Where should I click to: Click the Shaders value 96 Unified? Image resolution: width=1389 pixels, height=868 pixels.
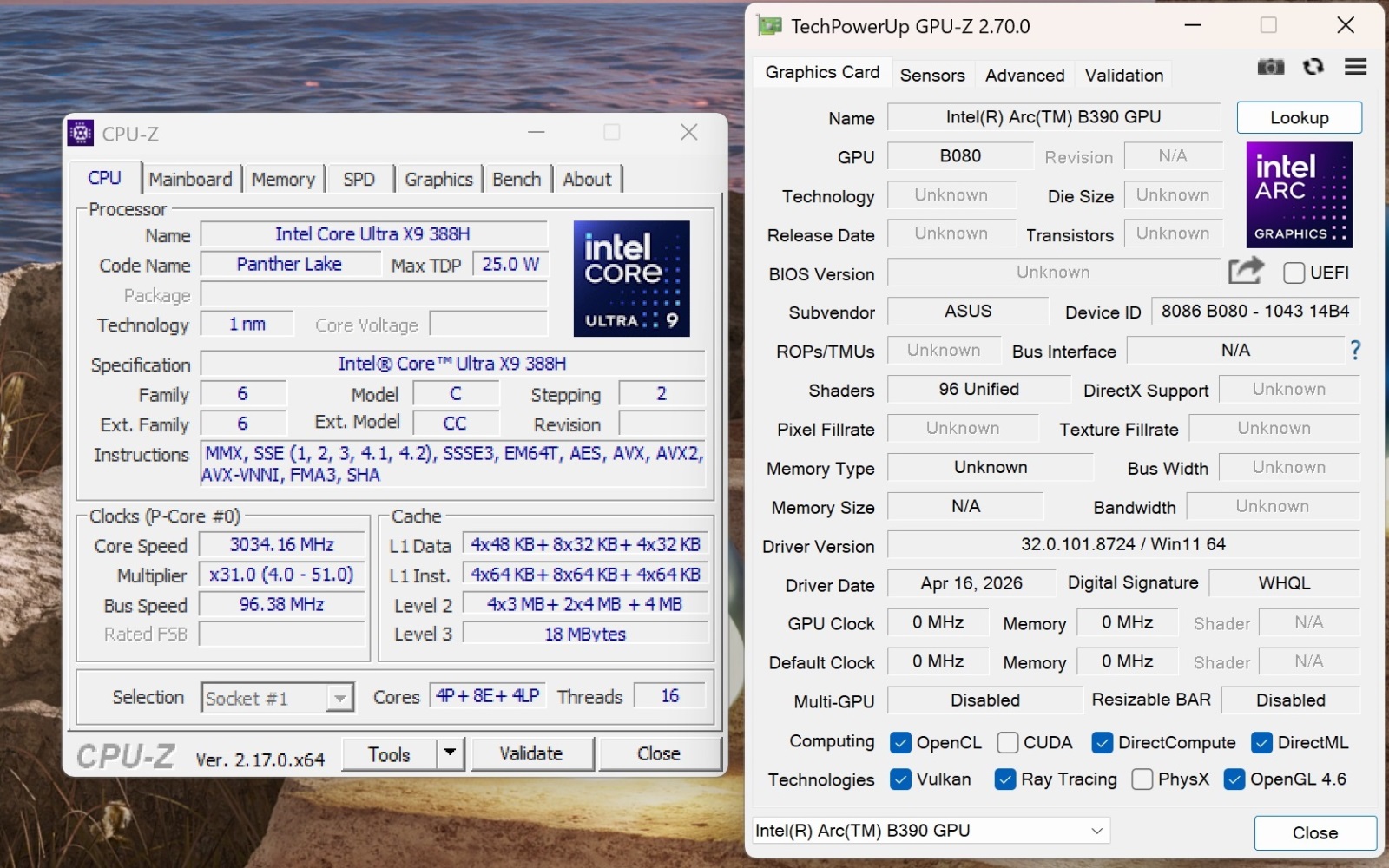pos(978,389)
